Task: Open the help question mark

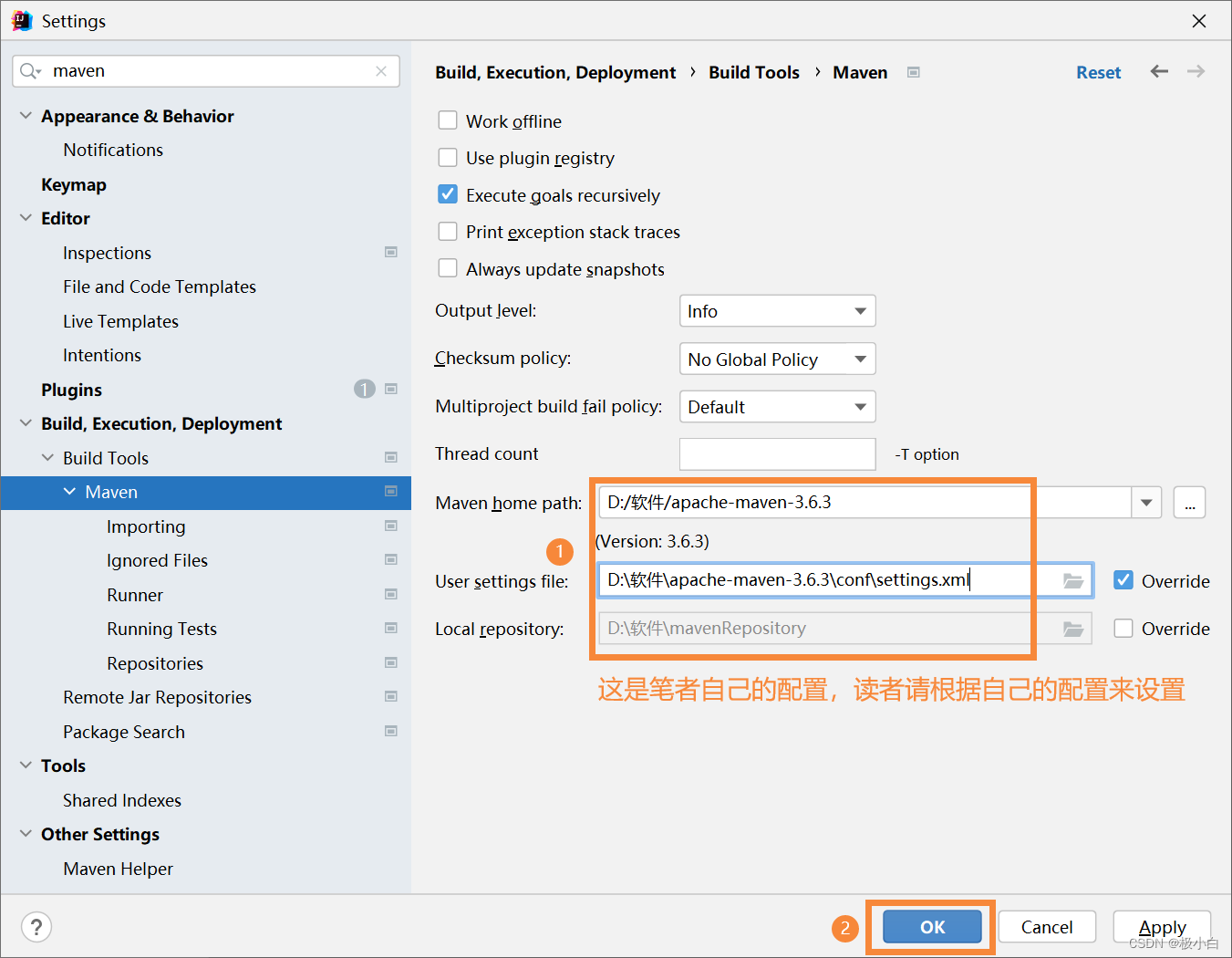Action: click(x=36, y=927)
